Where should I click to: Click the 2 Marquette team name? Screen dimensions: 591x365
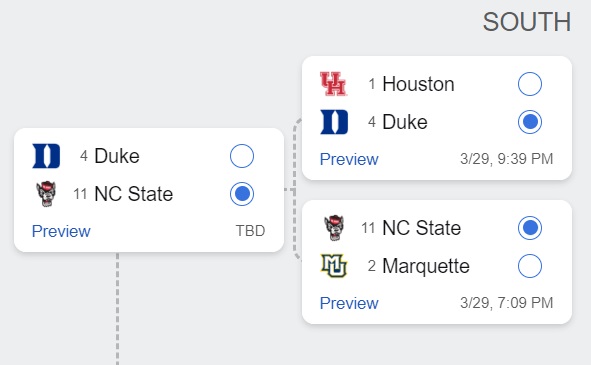click(x=419, y=266)
